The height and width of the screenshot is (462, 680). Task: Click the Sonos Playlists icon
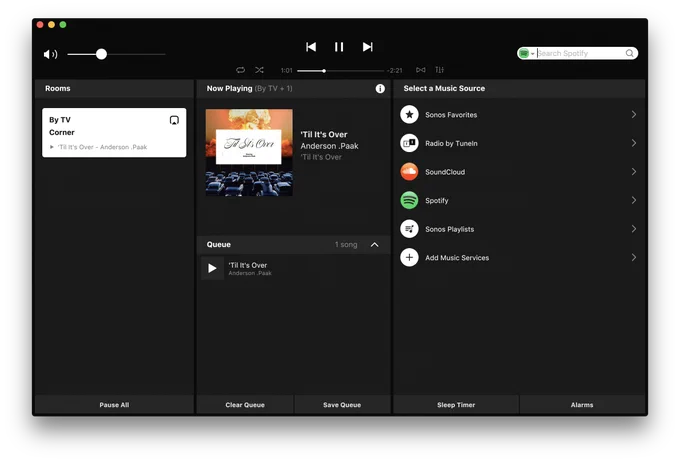click(x=409, y=229)
